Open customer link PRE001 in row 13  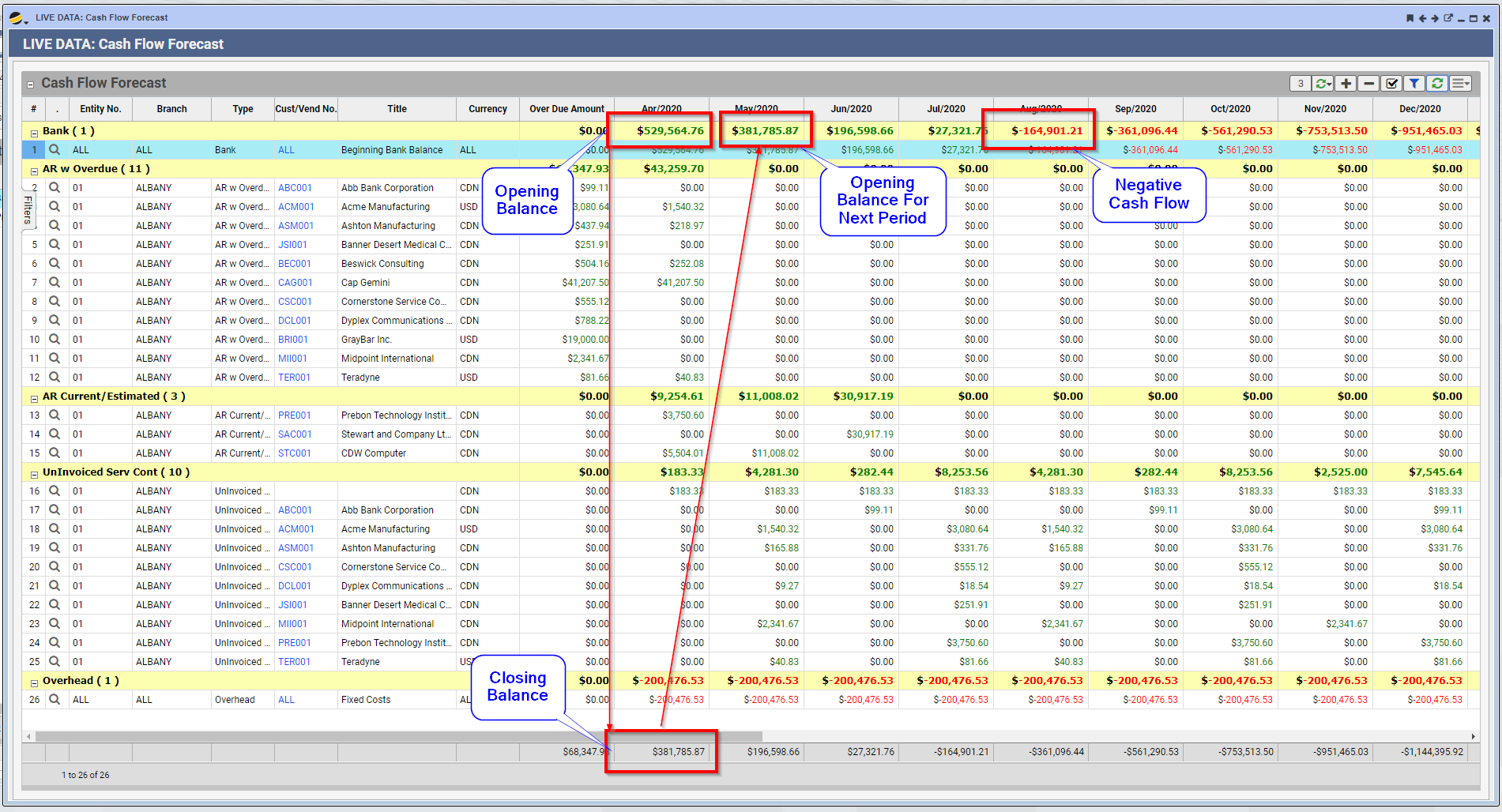coord(294,415)
